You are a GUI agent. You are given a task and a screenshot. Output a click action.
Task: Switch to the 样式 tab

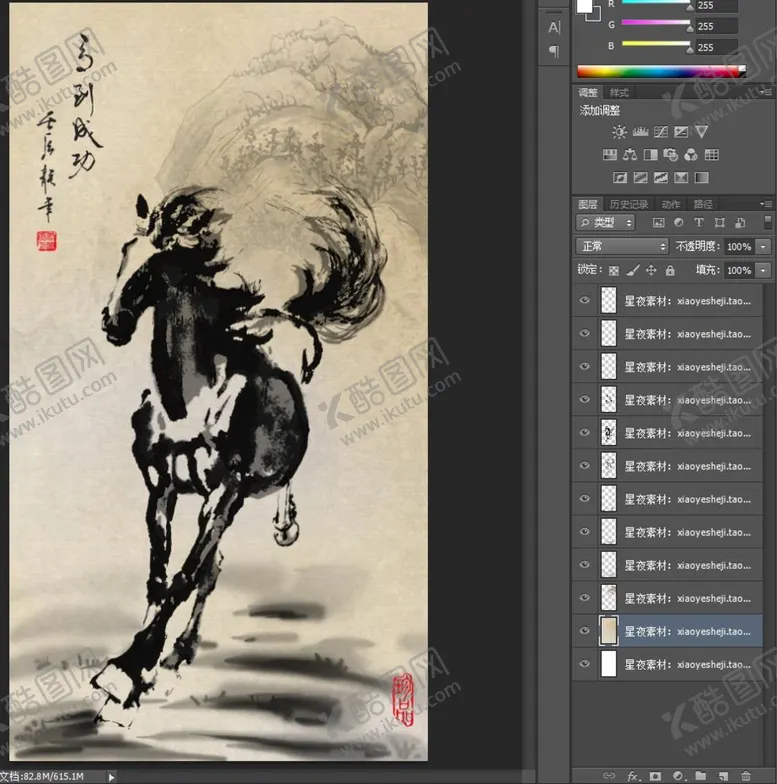tap(619, 92)
